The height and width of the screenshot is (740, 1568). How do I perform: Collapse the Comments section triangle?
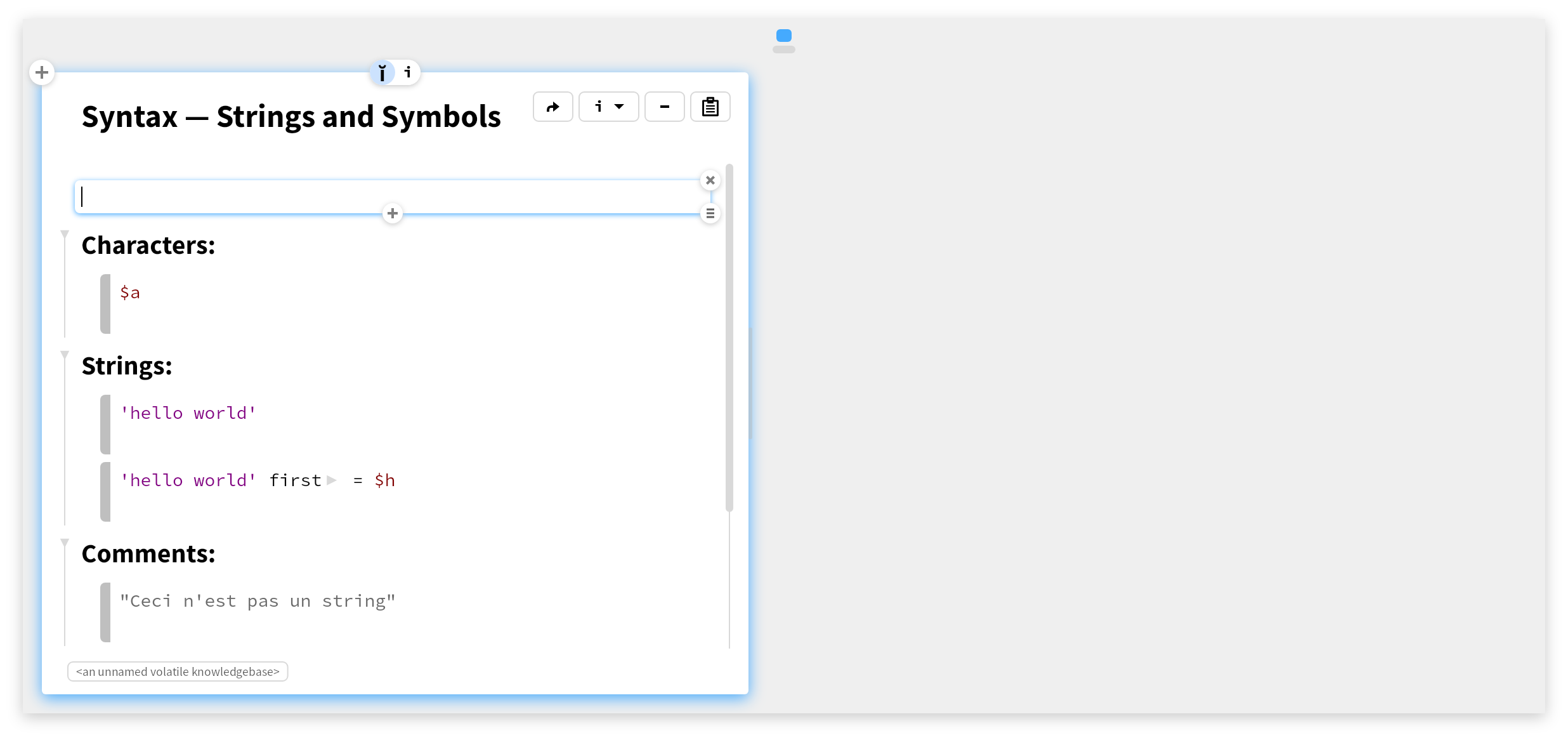(65, 543)
